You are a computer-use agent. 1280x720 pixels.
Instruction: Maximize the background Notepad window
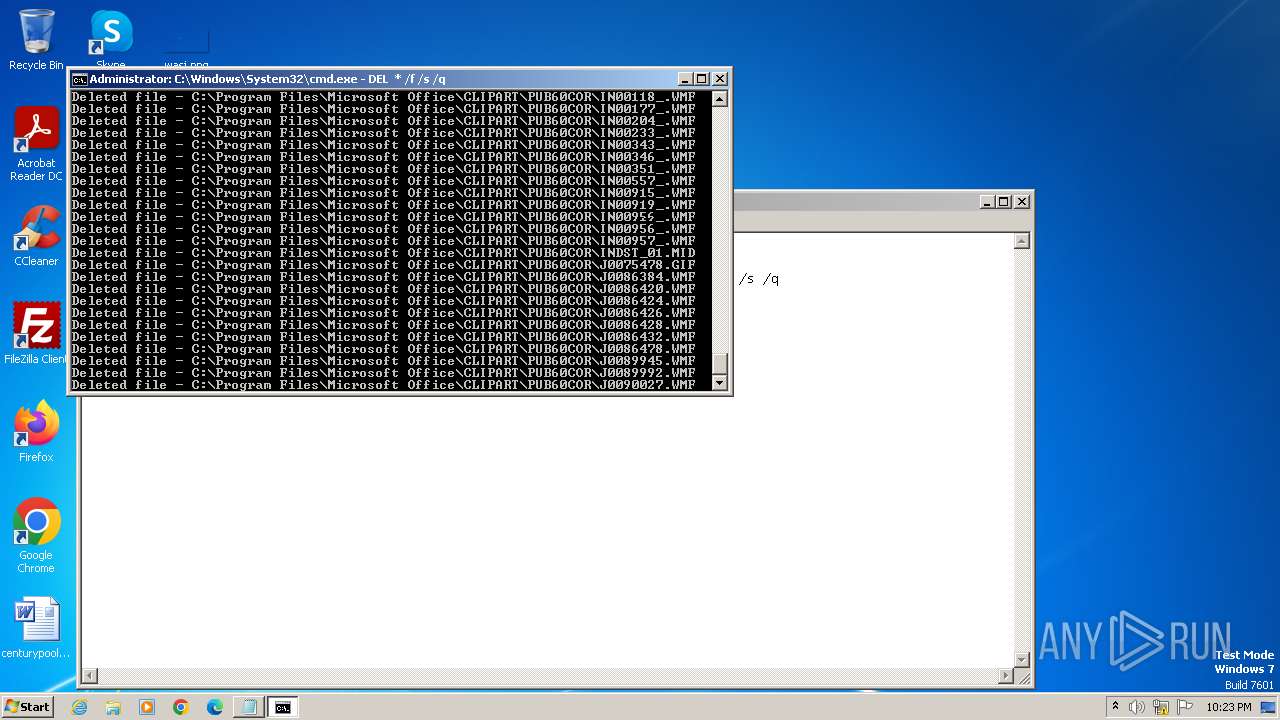1004,201
